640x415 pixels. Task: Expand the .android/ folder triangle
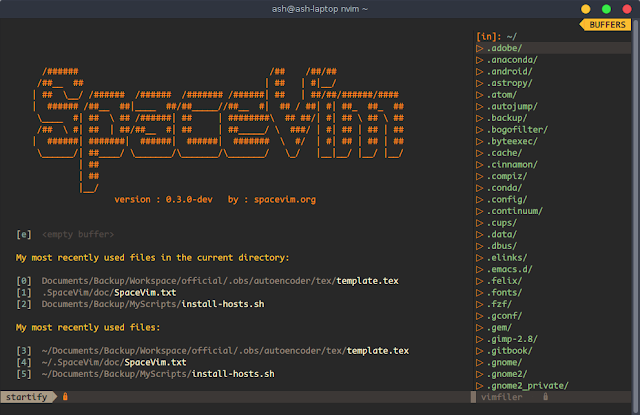pos(480,71)
